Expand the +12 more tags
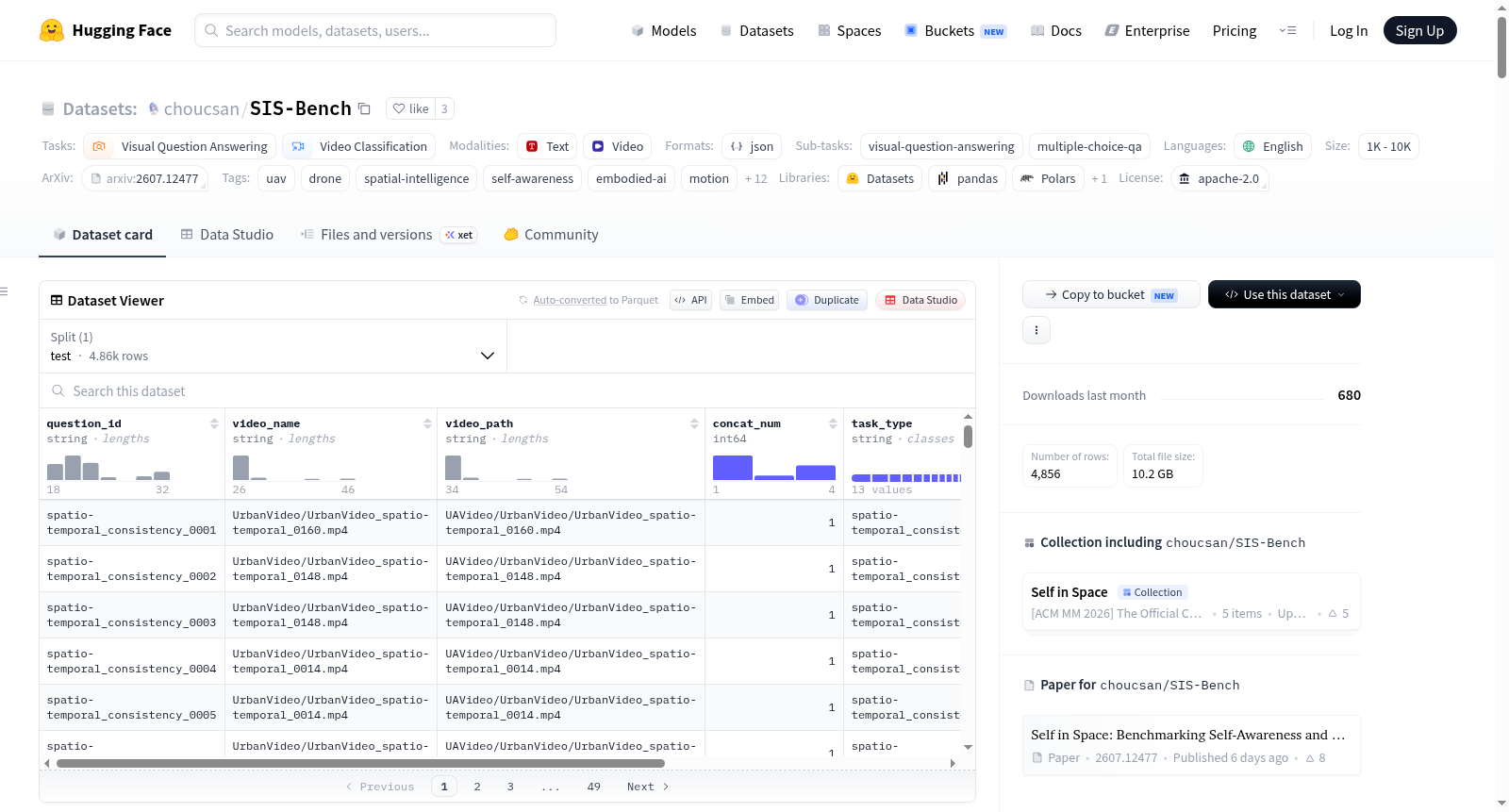Screen dimensions: 1509x812 [x=755, y=178]
